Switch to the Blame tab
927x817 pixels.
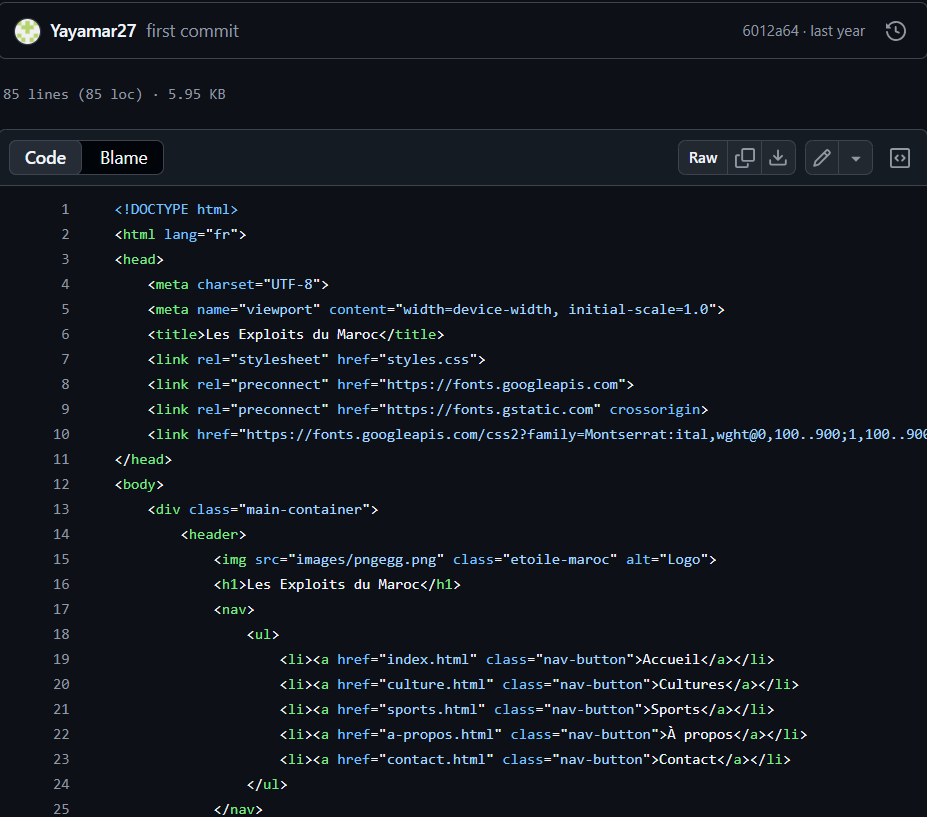click(x=123, y=157)
